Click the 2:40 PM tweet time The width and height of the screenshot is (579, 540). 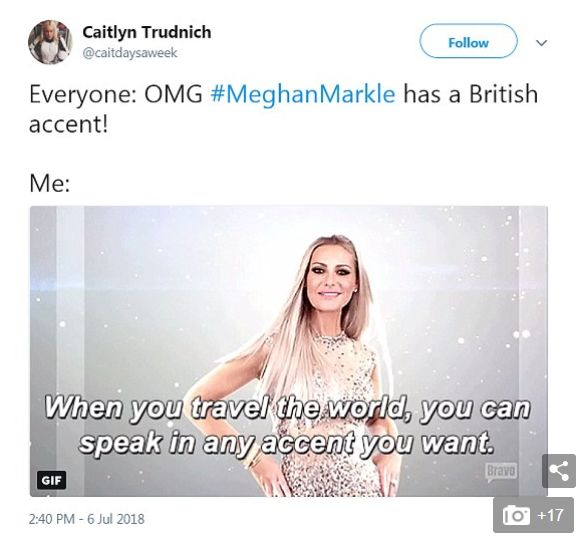point(52,519)
